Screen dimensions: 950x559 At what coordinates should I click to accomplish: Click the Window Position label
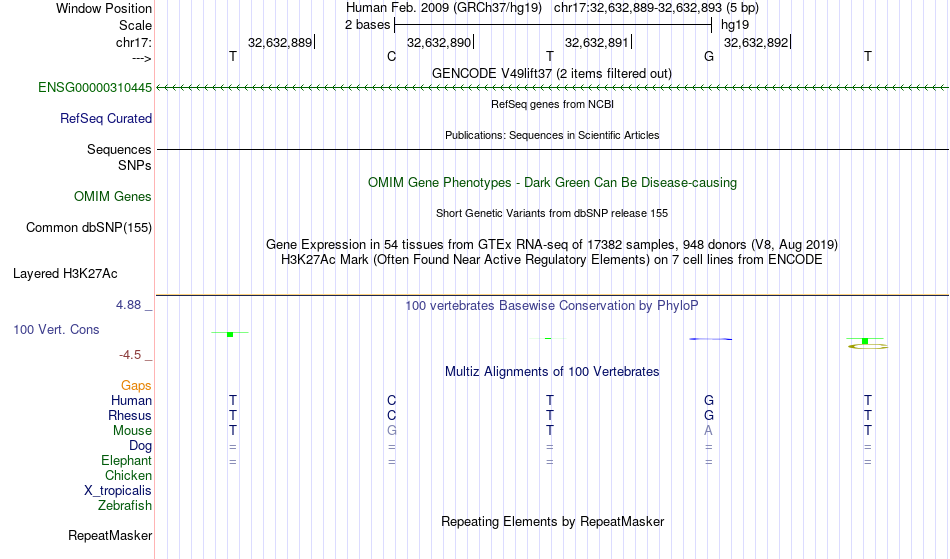(104, 8)
